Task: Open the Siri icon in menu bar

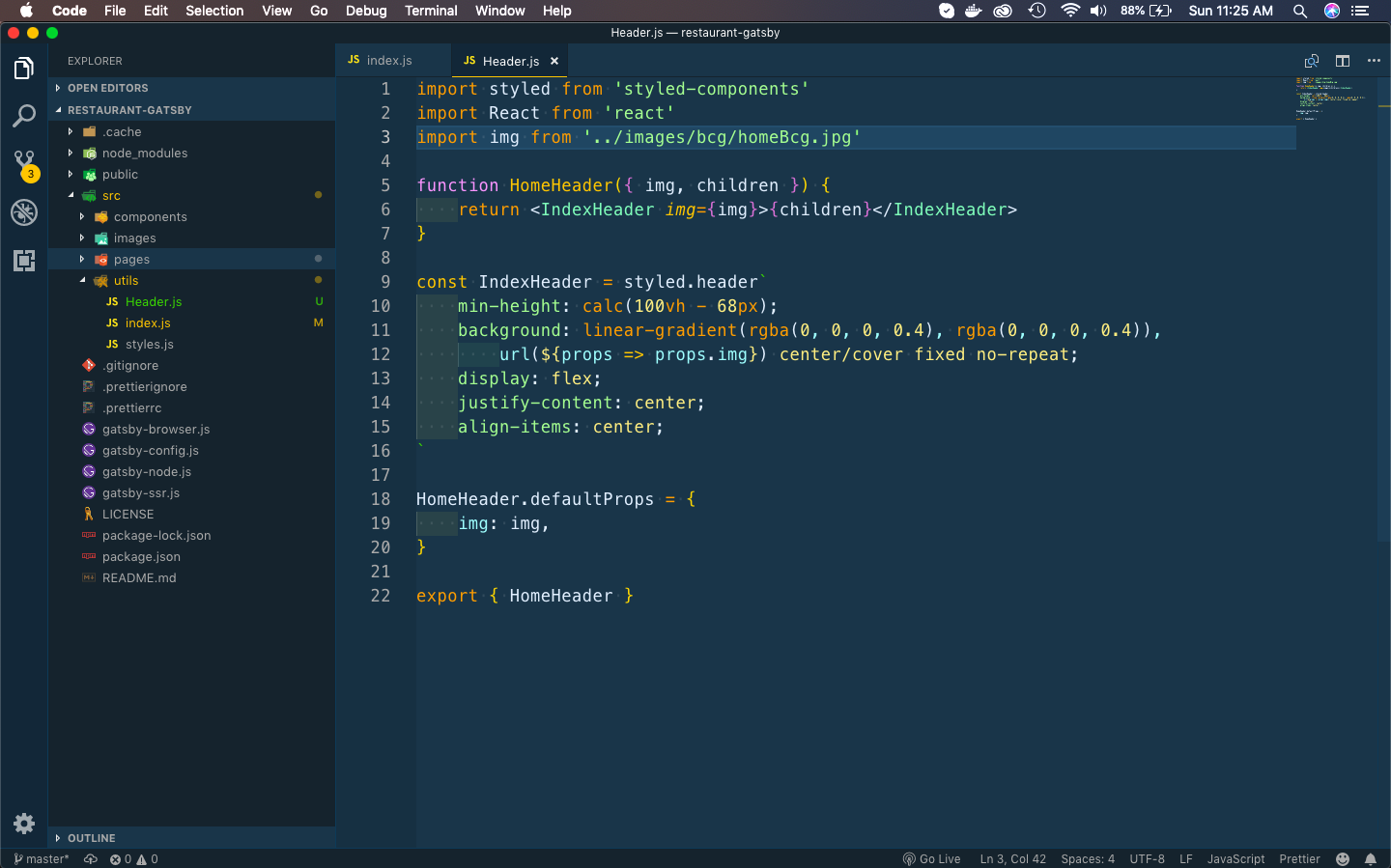Action: click(x=1332, y=11)
